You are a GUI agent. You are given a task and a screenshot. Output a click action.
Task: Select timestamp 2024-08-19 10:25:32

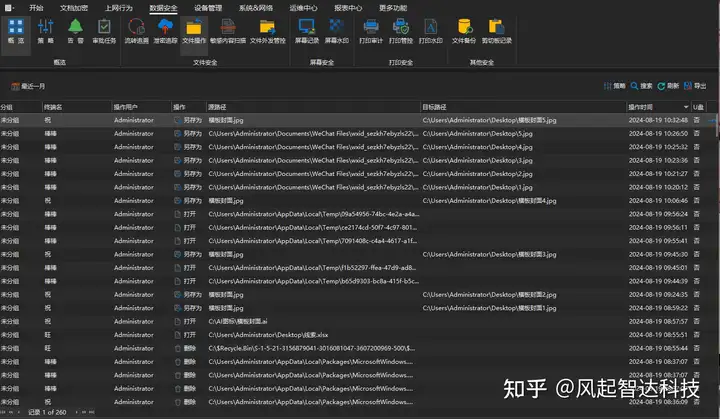click(658, 147)
